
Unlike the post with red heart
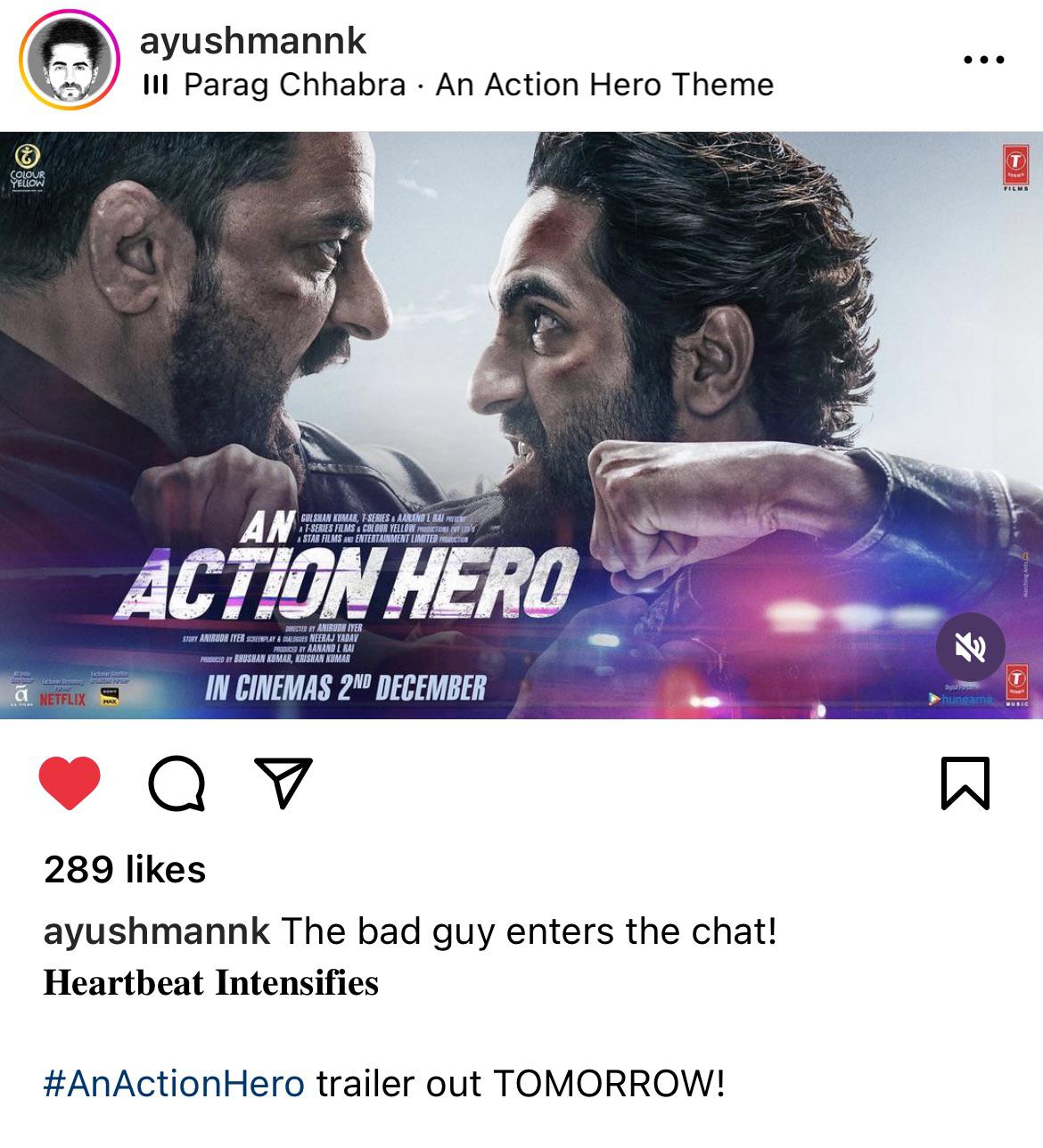pos(70,783)
